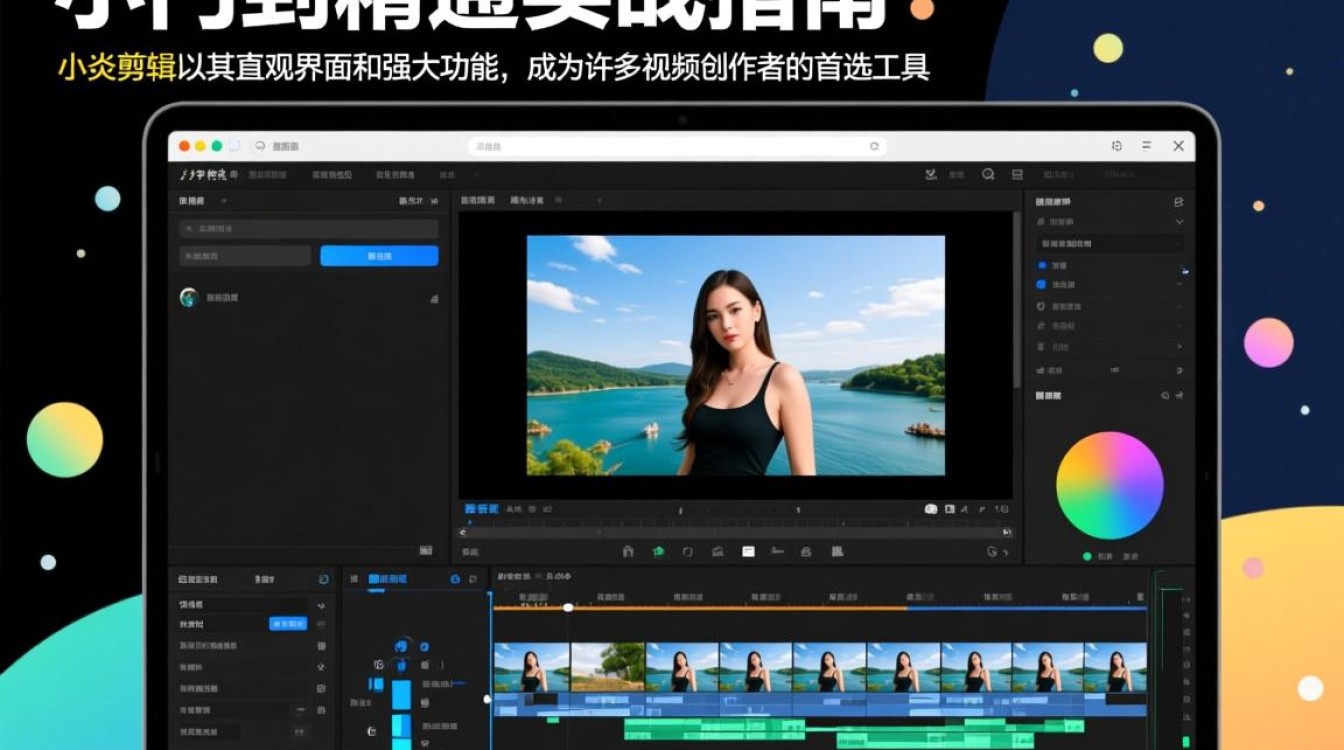Click the blue button in the left media panel

(379, 256)
